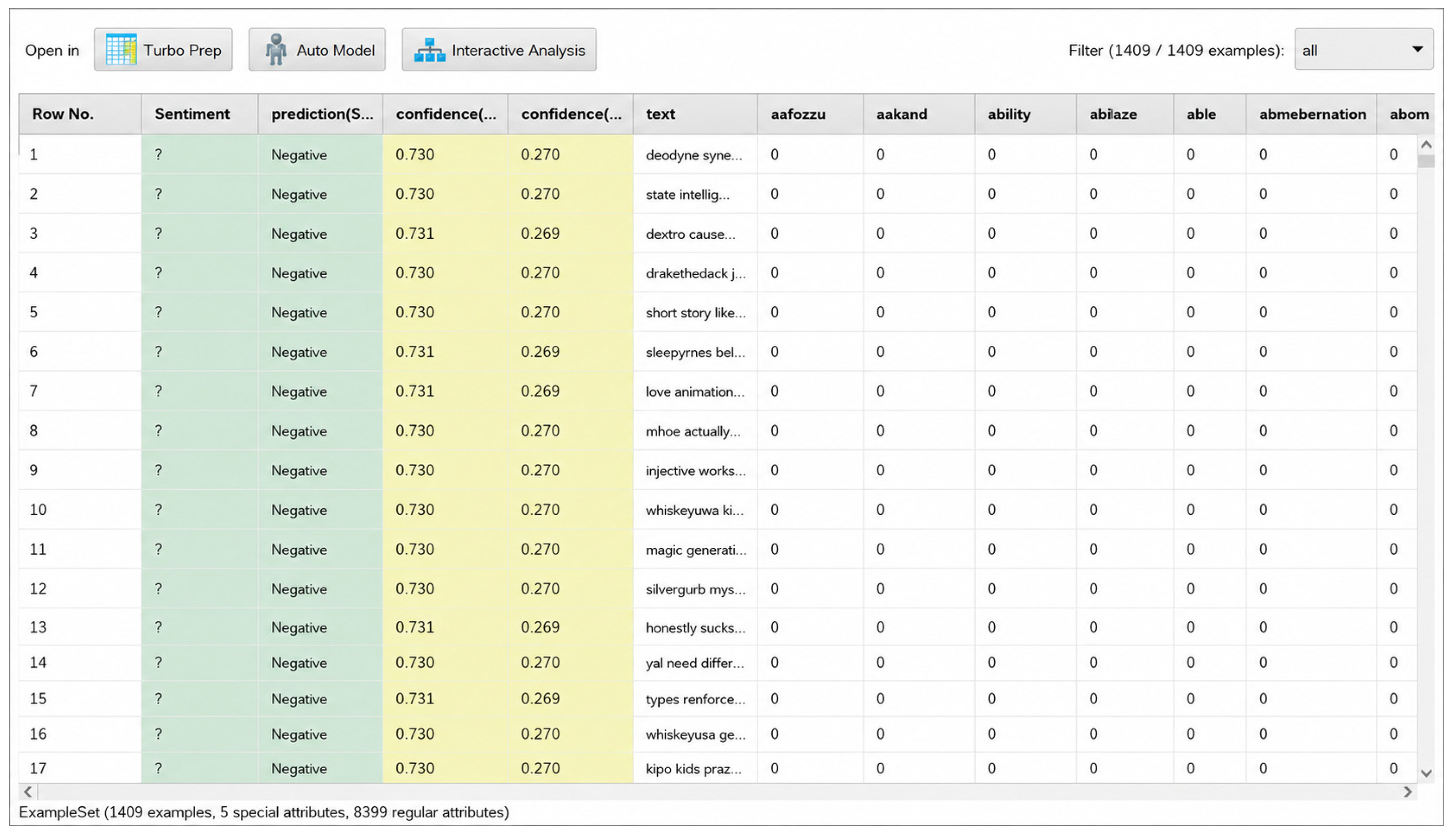Click the ability column header

click(1025, 114)
